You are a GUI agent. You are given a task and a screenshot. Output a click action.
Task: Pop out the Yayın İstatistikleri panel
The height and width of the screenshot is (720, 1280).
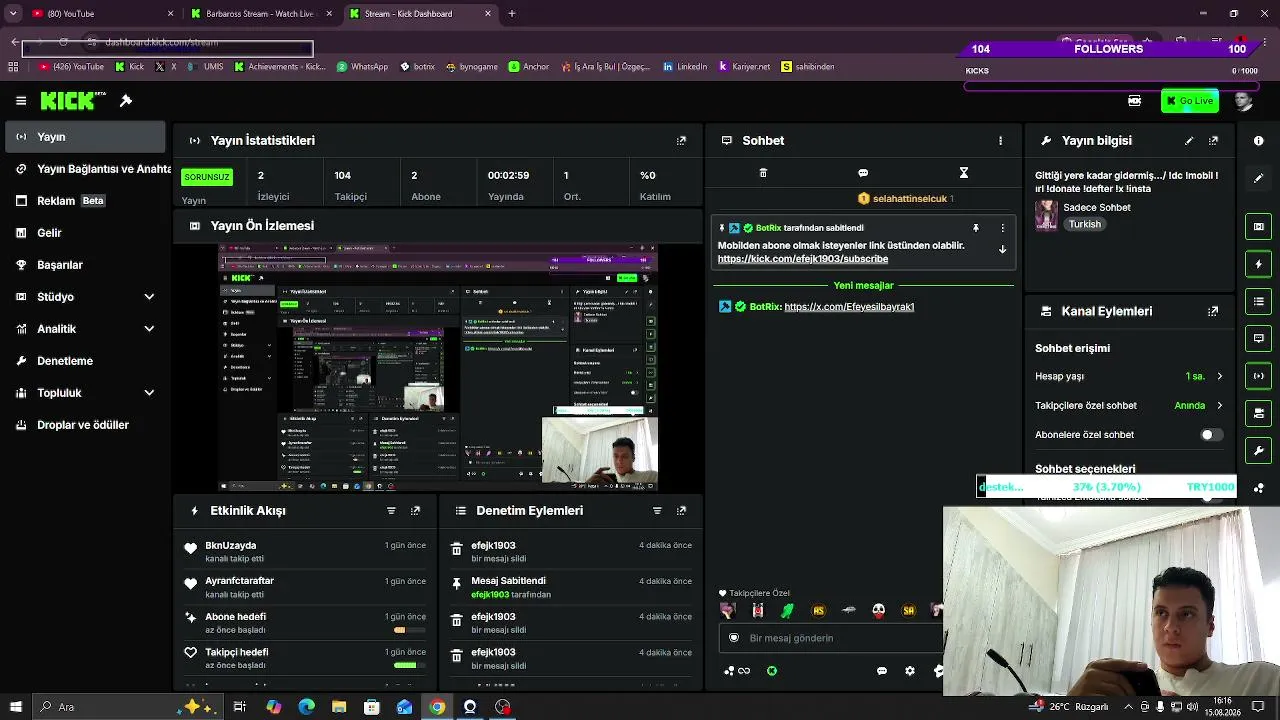tap(681, 141)
